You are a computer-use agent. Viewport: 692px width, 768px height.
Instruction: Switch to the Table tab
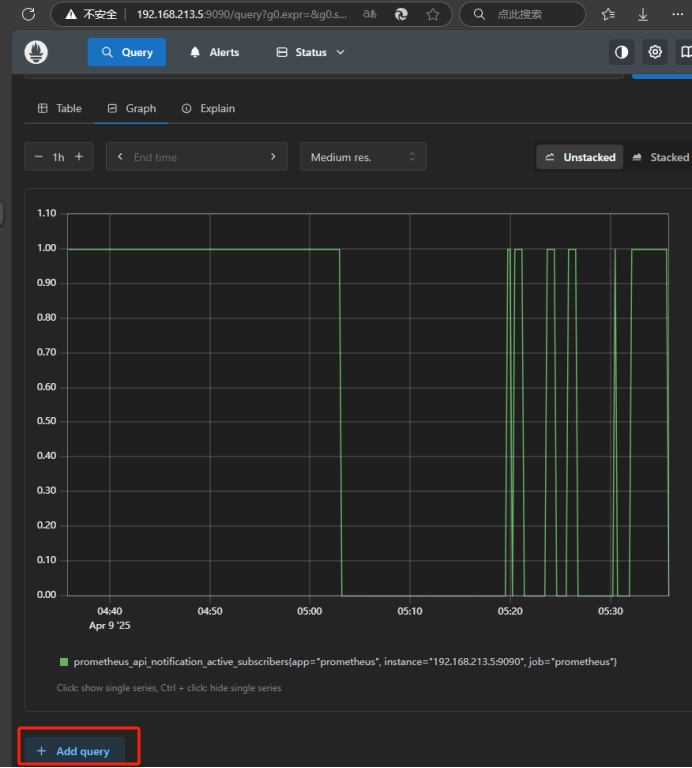pyautogui.click(x=59, y=108)
